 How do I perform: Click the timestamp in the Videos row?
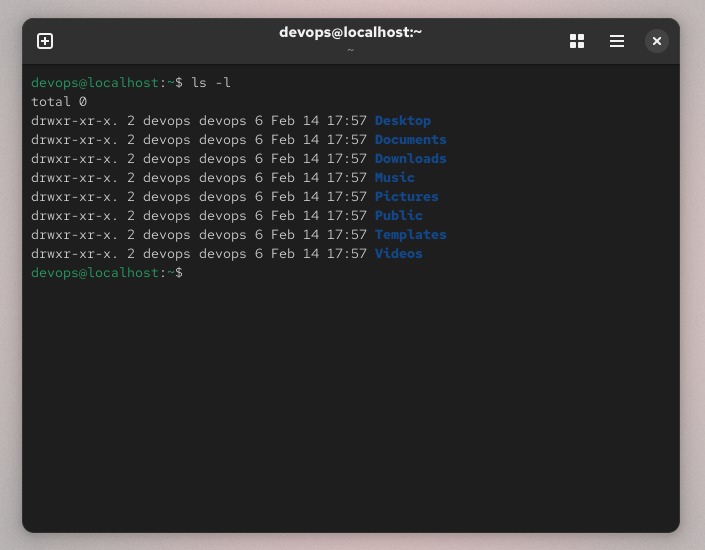(x=319, y=253)
